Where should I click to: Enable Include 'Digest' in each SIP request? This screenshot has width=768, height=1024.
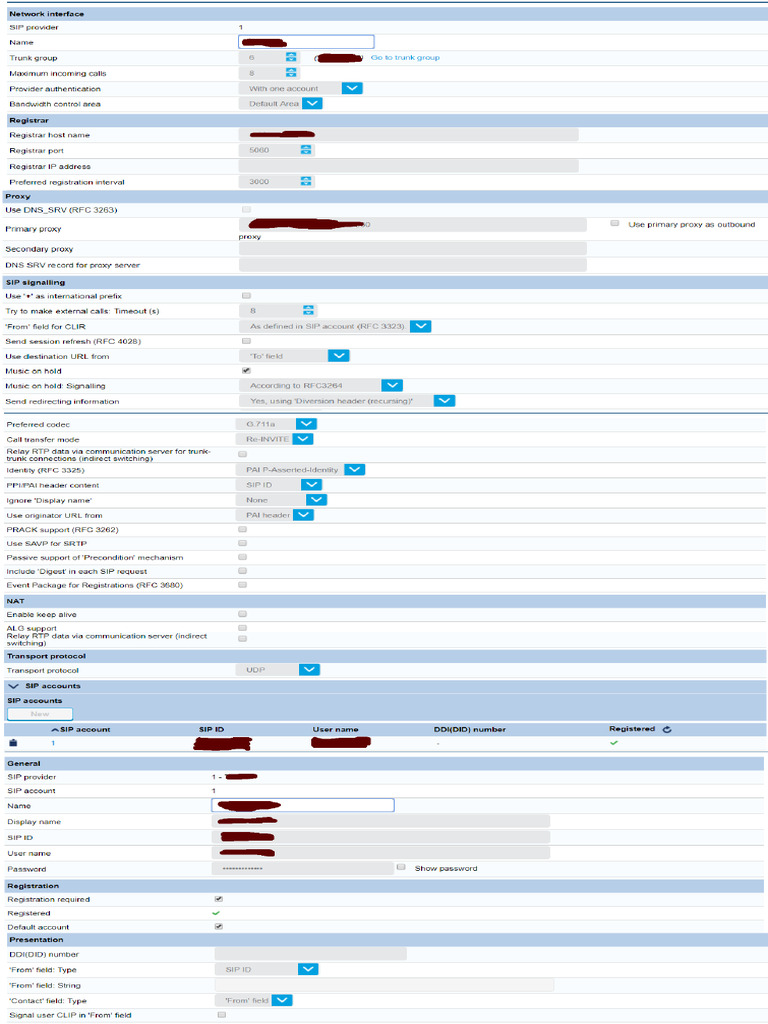242,571
